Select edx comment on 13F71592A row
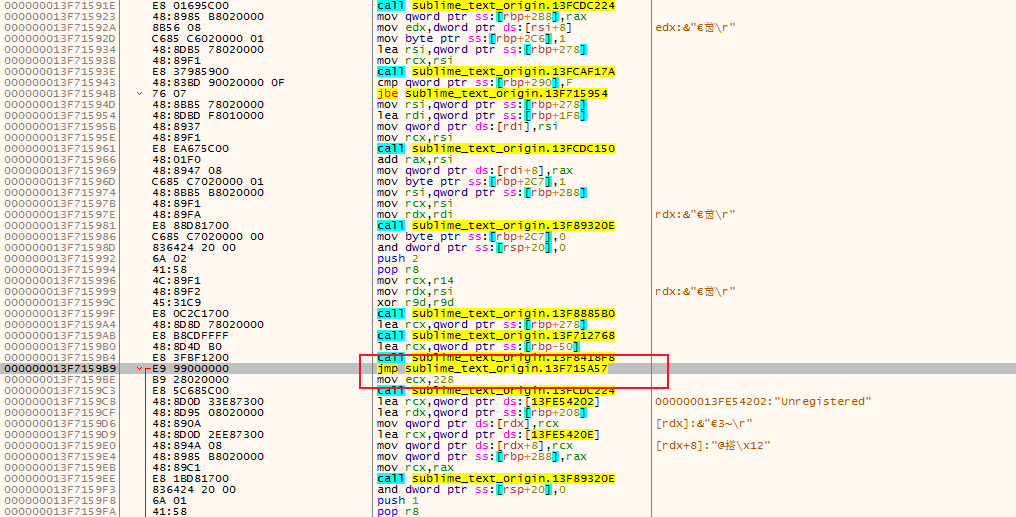The height and width of the screenshot is (517, 1016). (695, 28)
